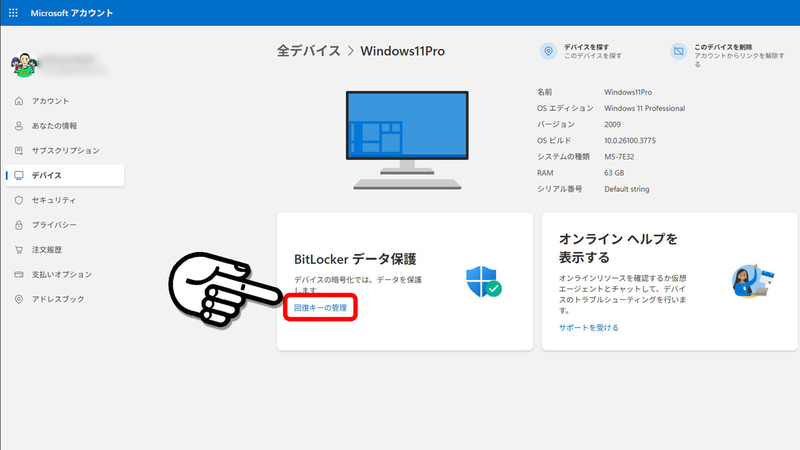Click the support agent illustration icon
800x450 pixels.
point(753,281)
